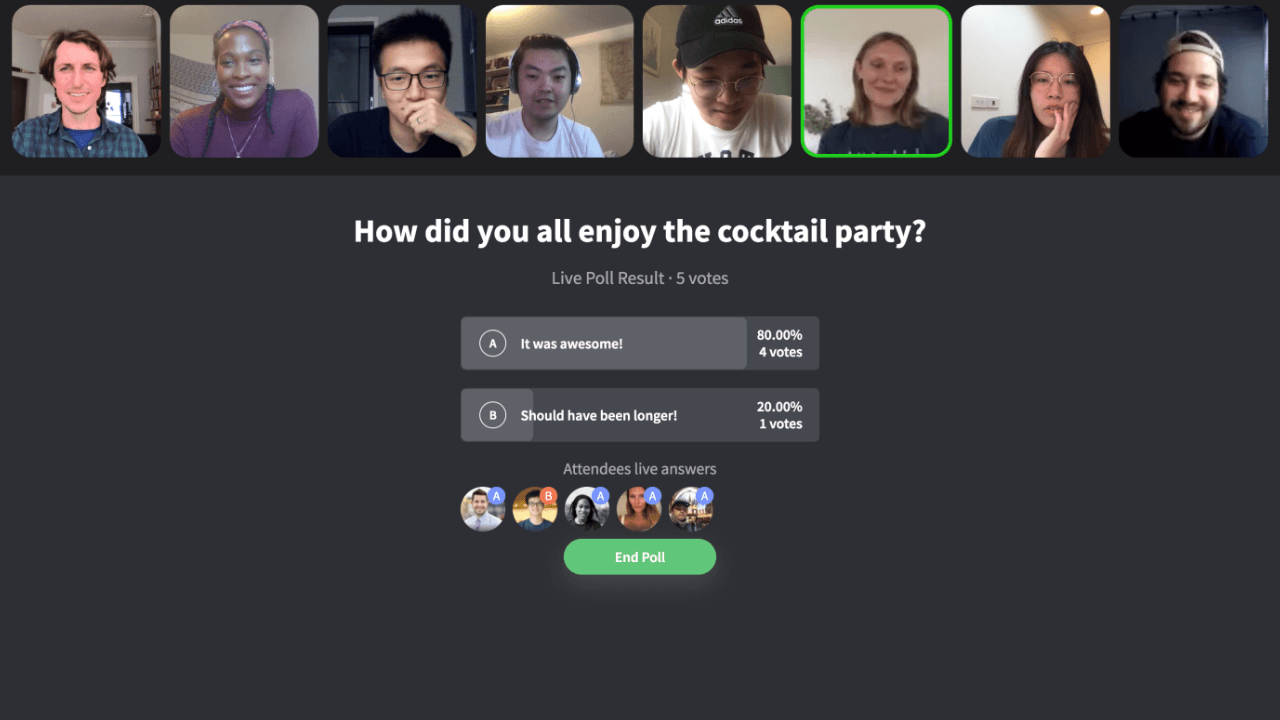
Task: Select the video of man in plaid shirt
Action: (86, 81)
